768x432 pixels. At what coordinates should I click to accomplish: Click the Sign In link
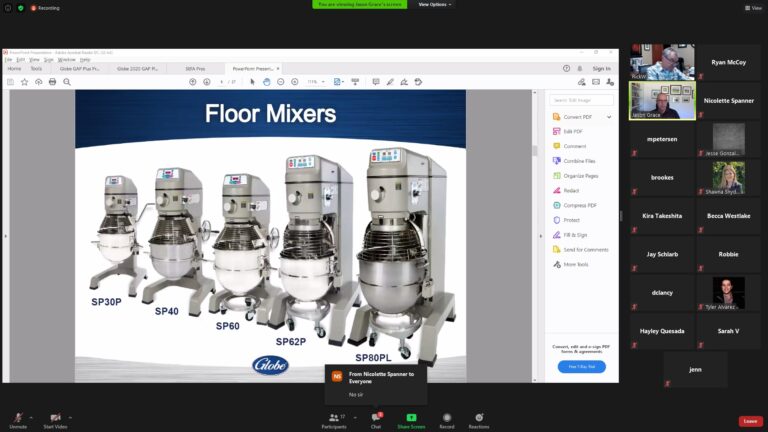[x=601, y=69]
